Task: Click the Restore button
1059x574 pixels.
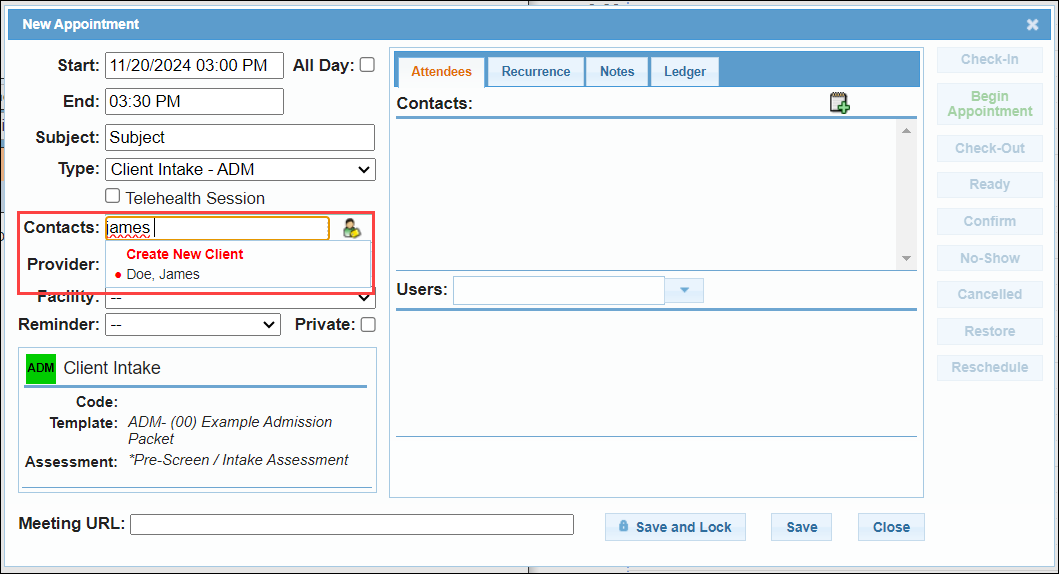Action: [x=989, y=332]
